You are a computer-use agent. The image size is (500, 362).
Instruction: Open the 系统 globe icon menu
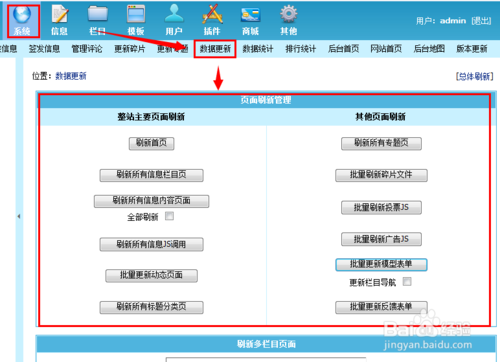[x=22, y=20]
